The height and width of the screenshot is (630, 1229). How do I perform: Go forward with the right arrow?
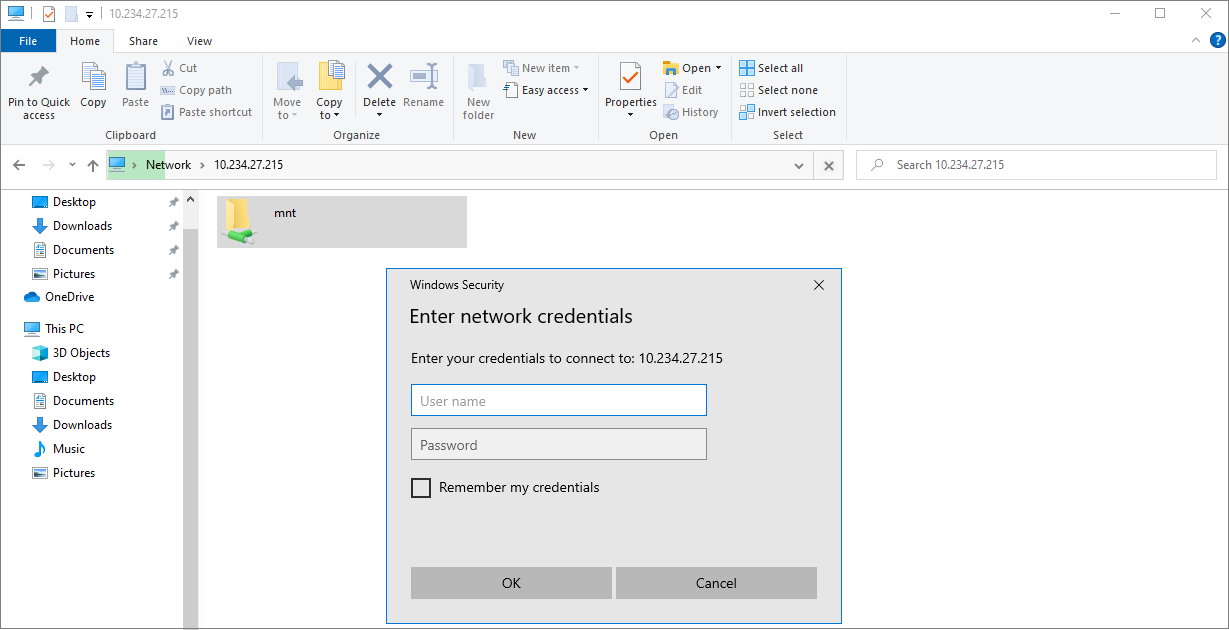click(48, 165)
